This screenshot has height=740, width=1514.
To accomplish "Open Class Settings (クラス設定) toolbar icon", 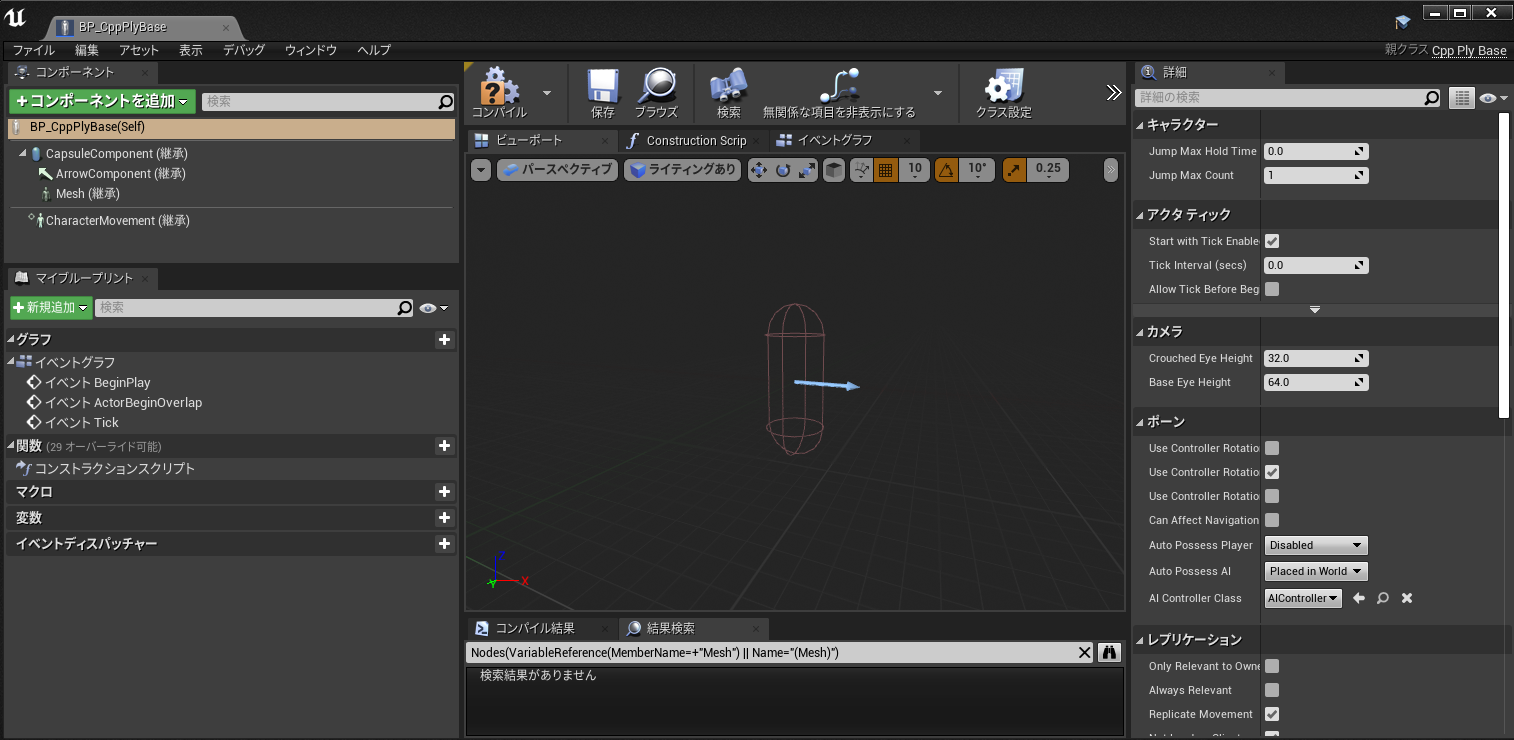I will [x=1003, y=87].
